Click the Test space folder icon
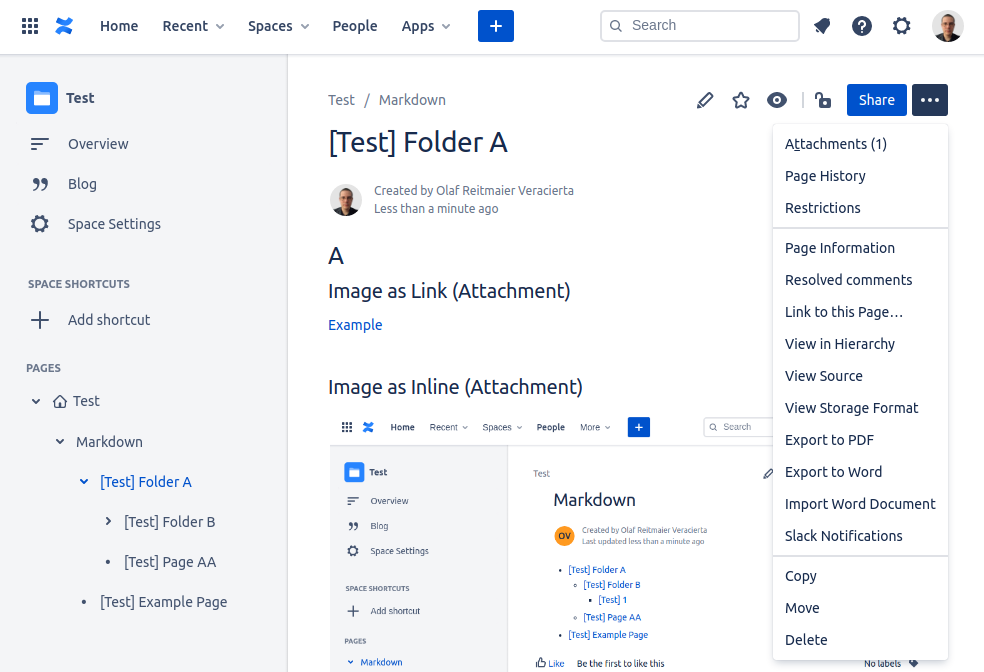 (42, 98)
